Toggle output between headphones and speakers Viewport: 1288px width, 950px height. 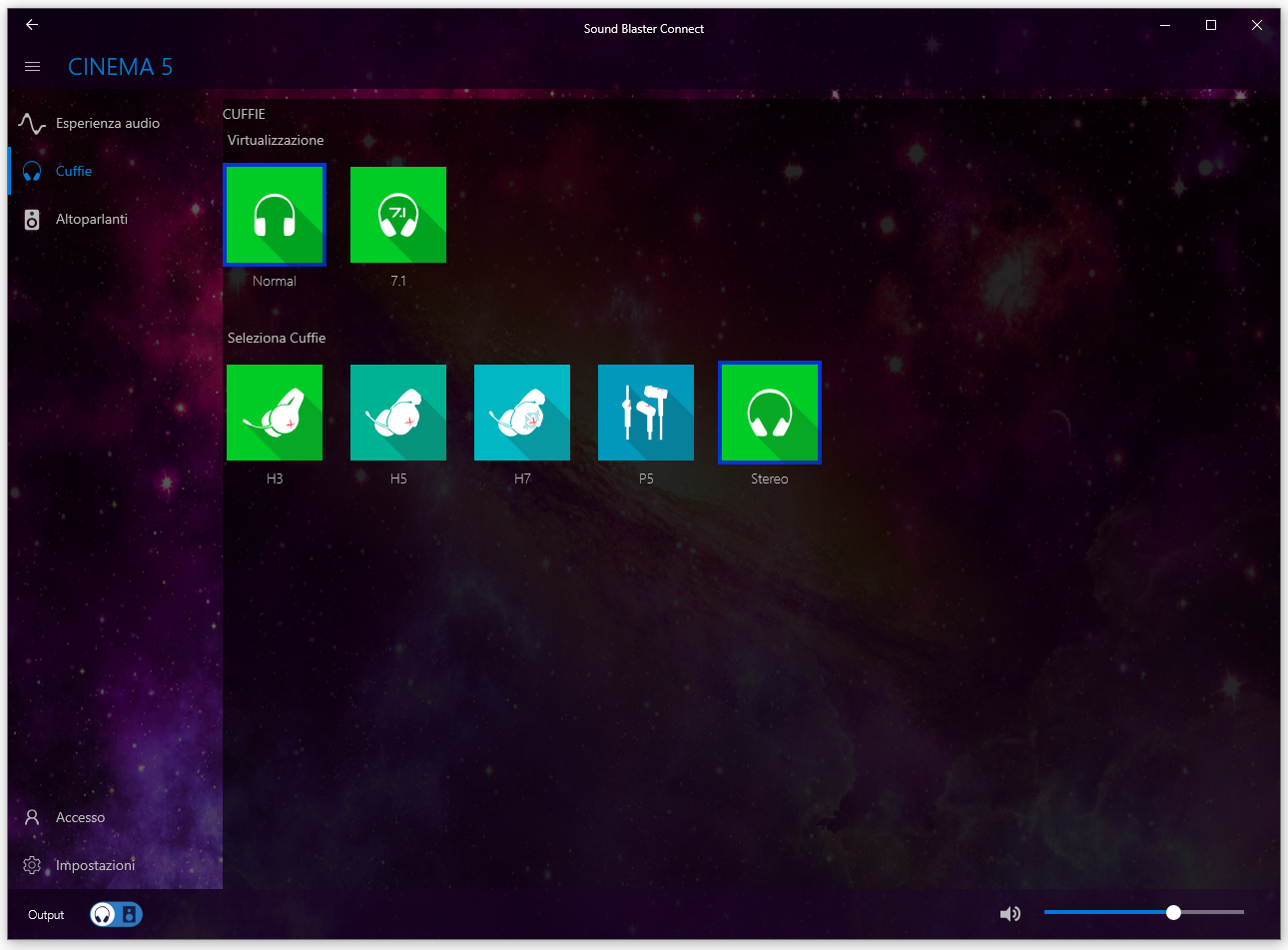[116, 914]
